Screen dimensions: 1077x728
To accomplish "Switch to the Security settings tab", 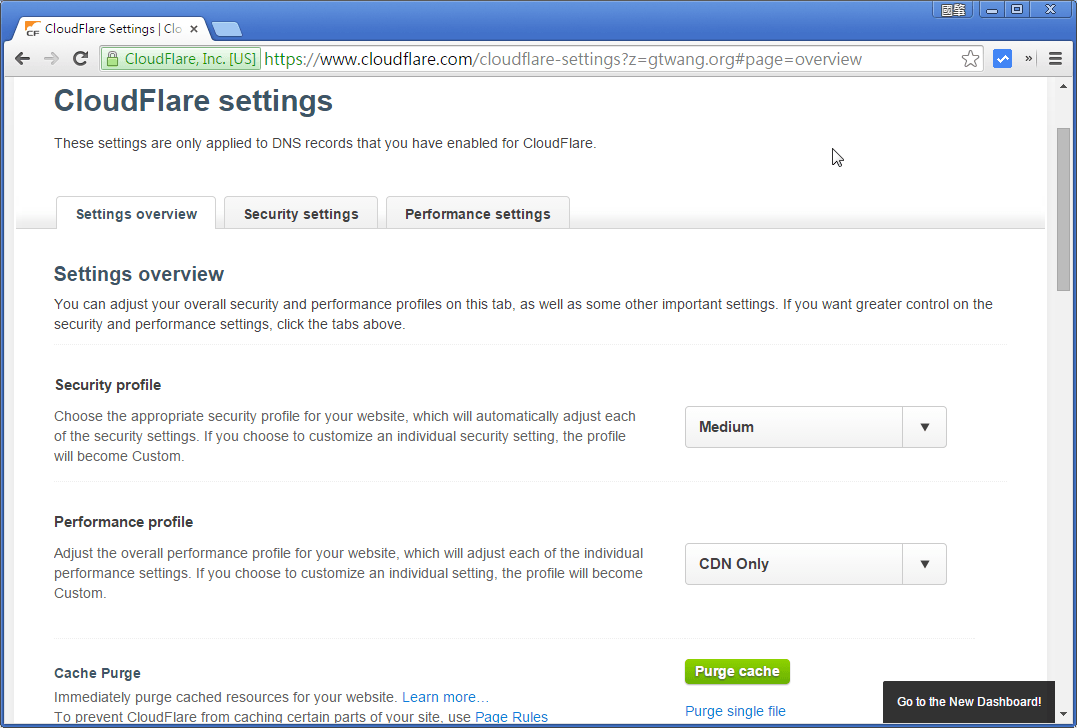I will 300,213.
